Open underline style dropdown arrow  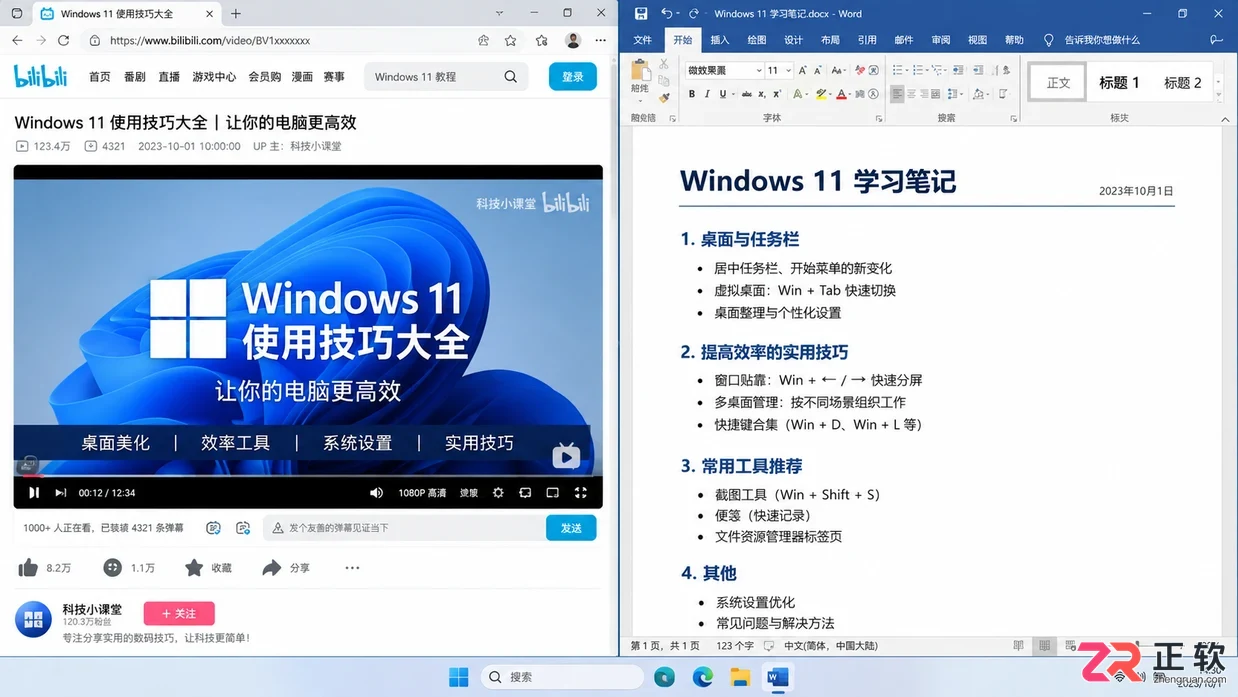[732, 94]
